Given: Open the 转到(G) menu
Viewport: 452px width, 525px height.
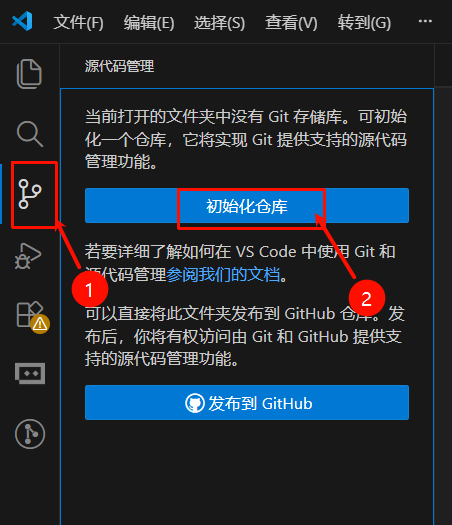Looking at the screenshot, I should click(364, 22).
